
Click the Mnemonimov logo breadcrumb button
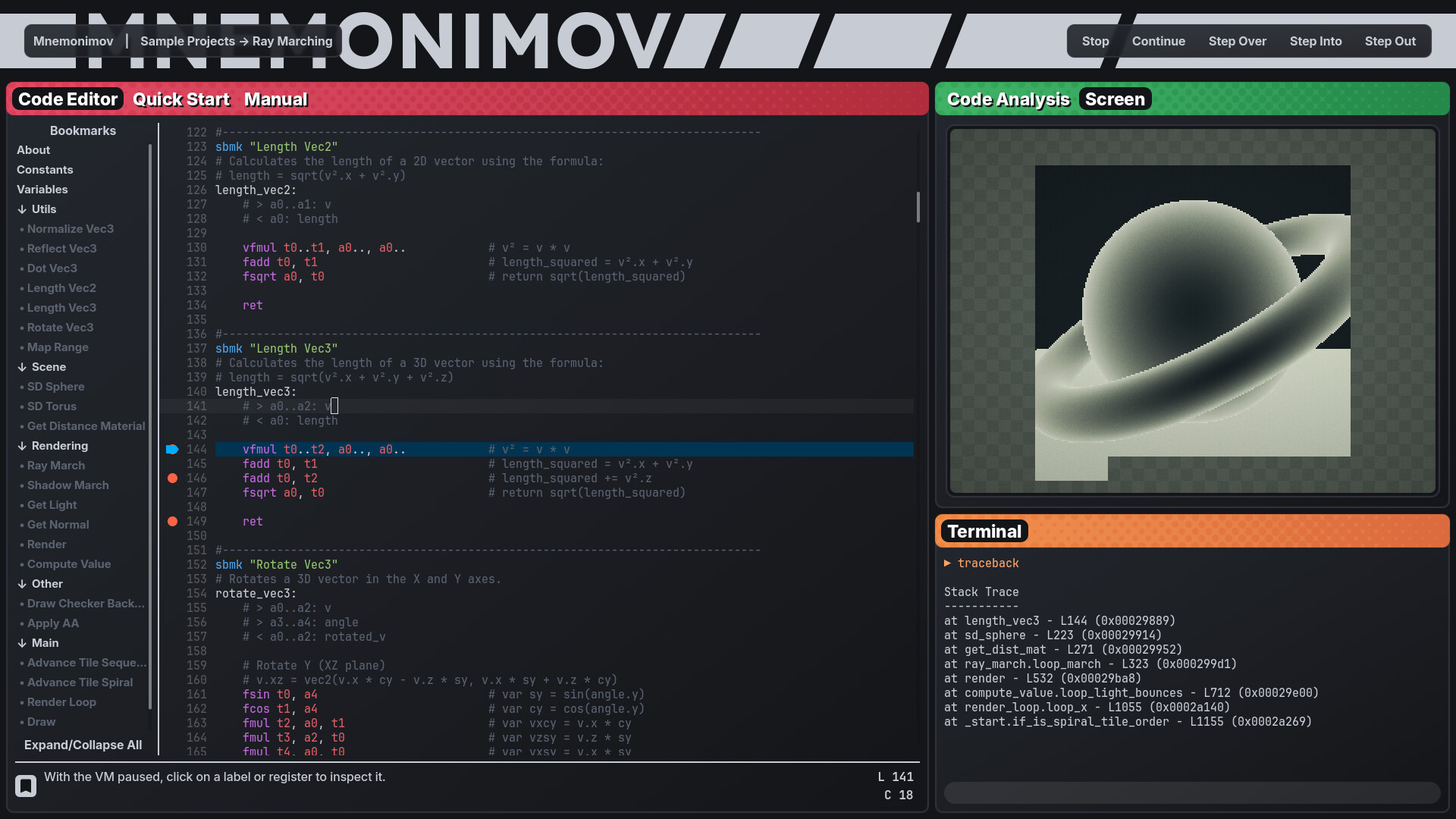pyautogui.click(x=73, y=41)
